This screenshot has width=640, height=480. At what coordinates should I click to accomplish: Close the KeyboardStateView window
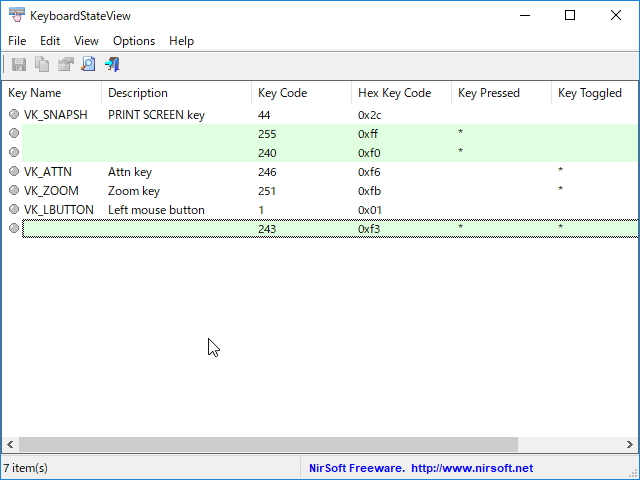point(616,16)
